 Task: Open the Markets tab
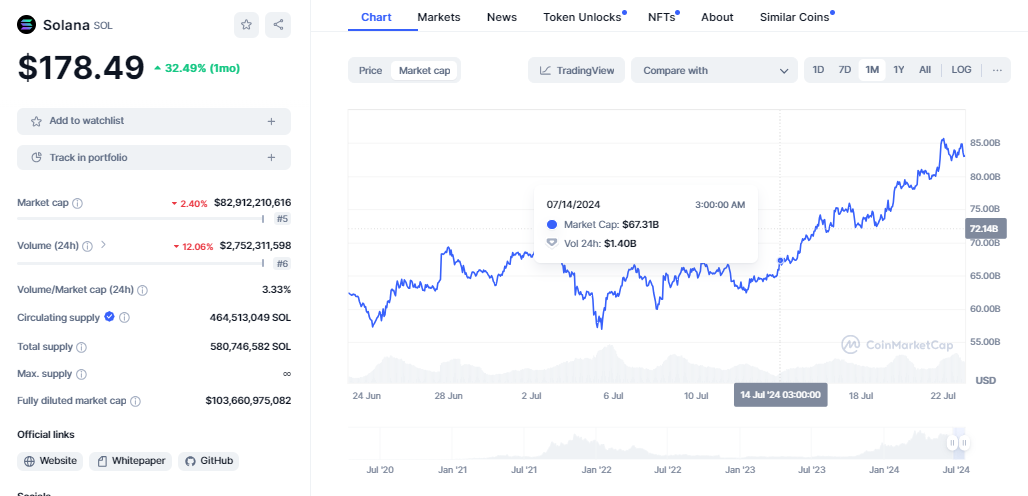(x=439, y=17)
